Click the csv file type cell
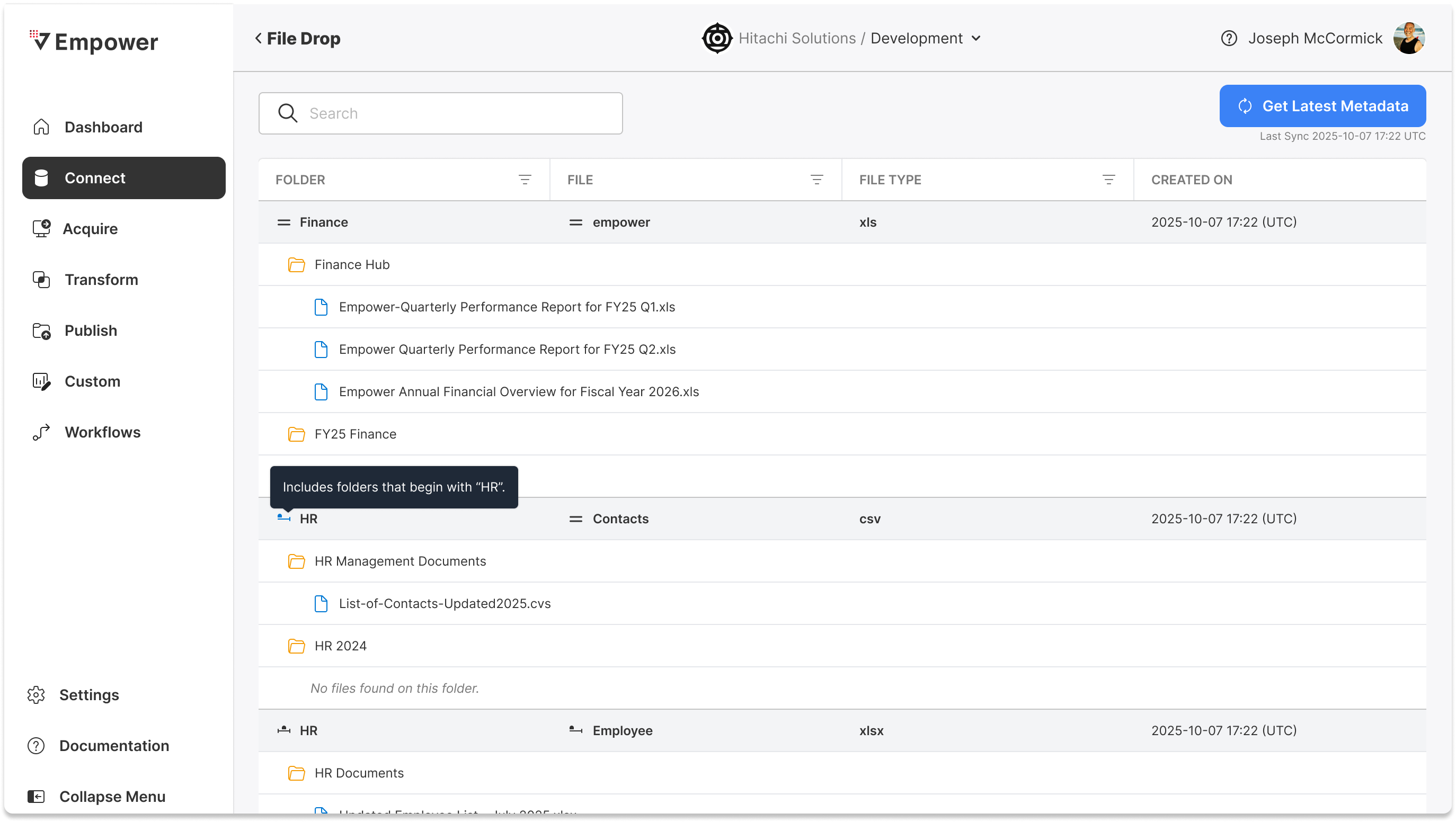The image size is (1456, 822). (x=871, y=519)
